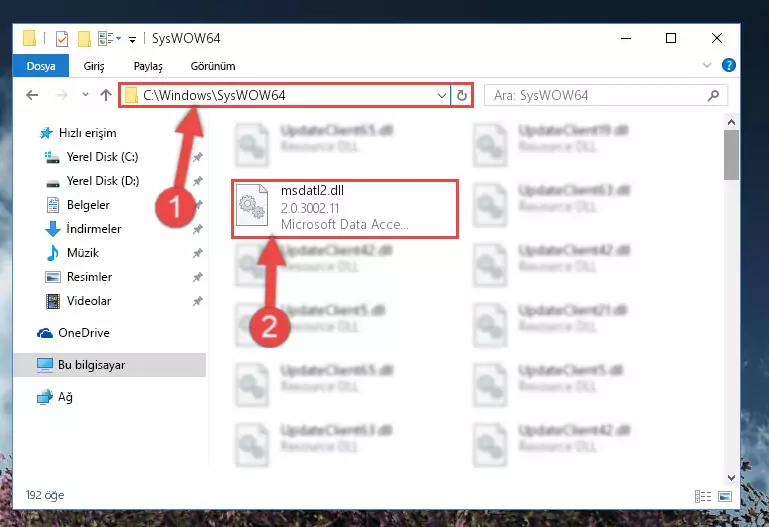This screenshot has width=769, height=527.
Task: Click the pin icon beside İndirmeler
Action: pyautogui.click(x=197, y=229)
